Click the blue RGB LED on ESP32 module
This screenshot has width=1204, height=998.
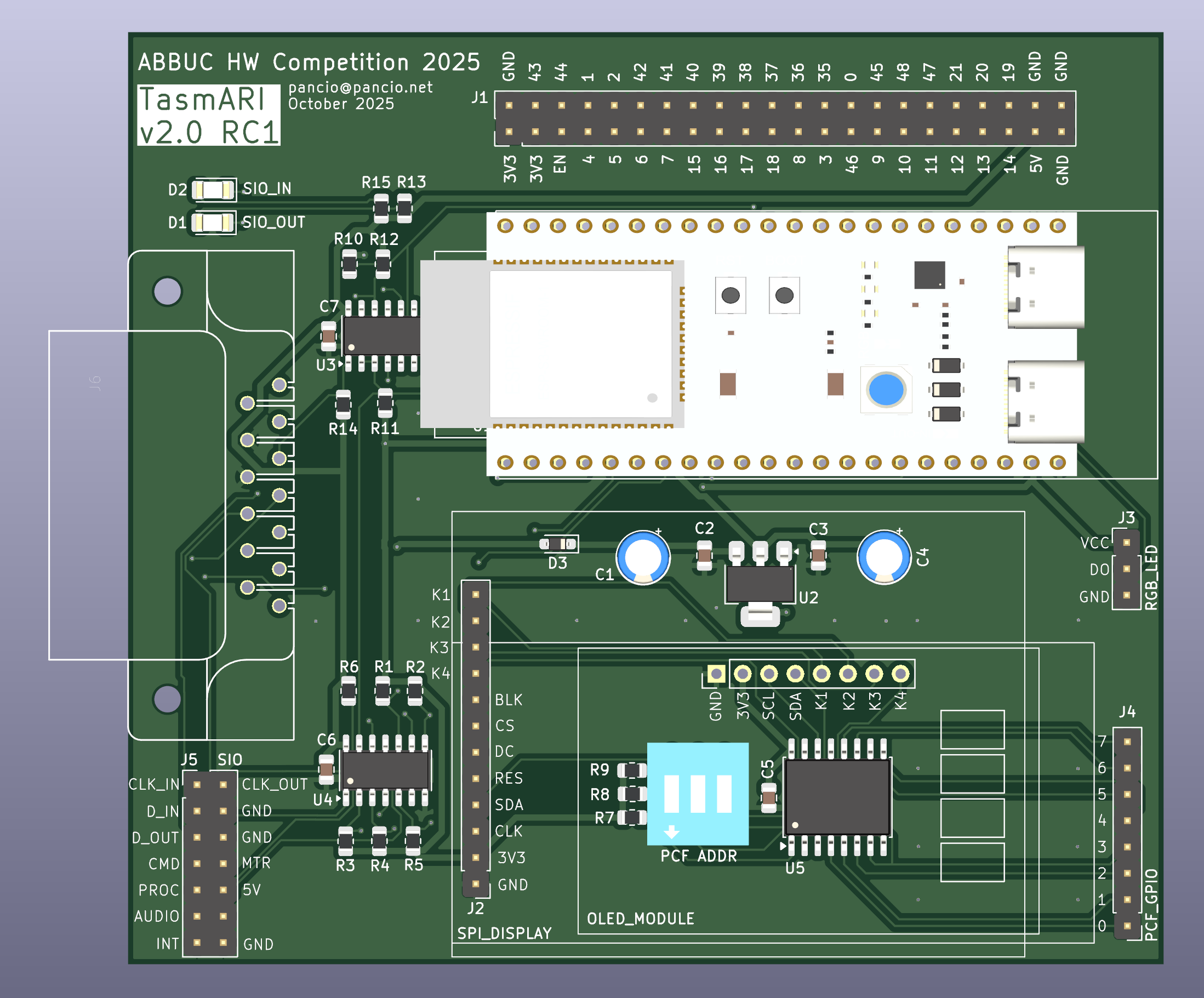(886, 390)
